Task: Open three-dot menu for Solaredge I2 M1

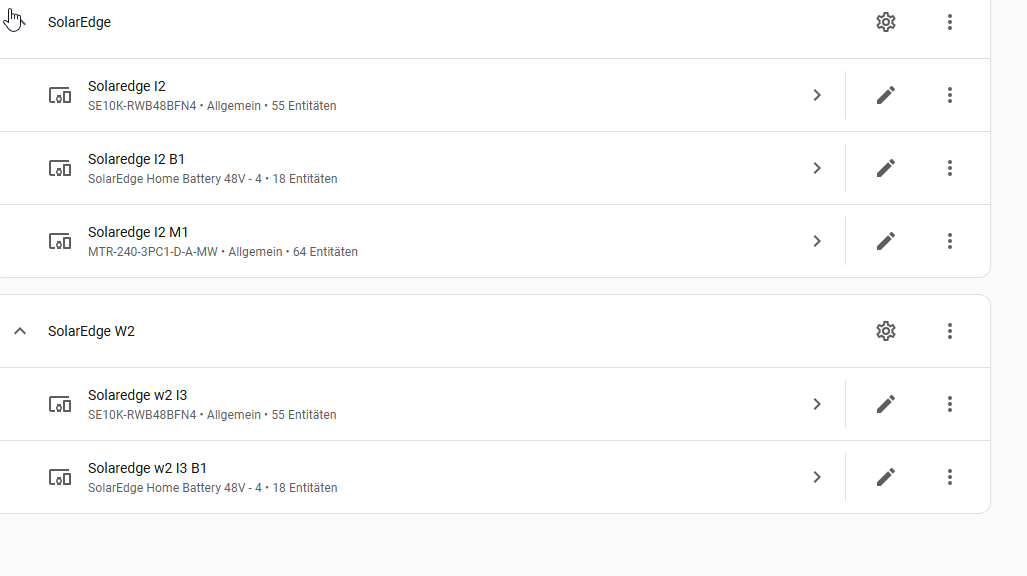Action: tap(949, 241)
